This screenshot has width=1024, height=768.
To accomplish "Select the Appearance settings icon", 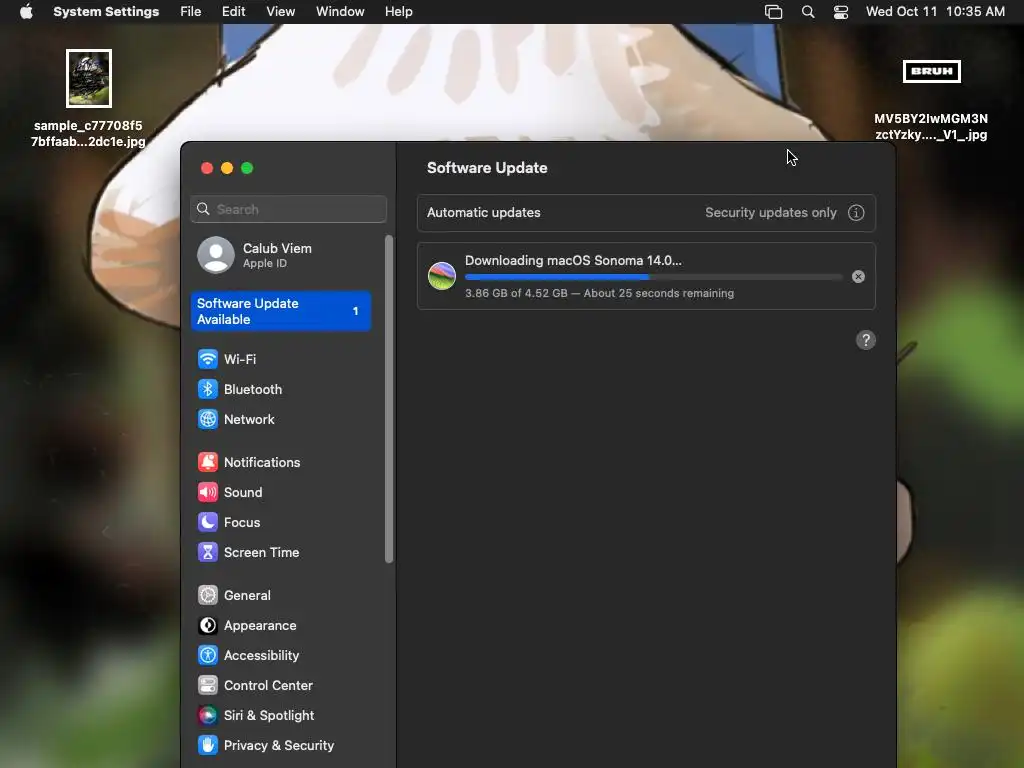I will [x=208, y=626].
